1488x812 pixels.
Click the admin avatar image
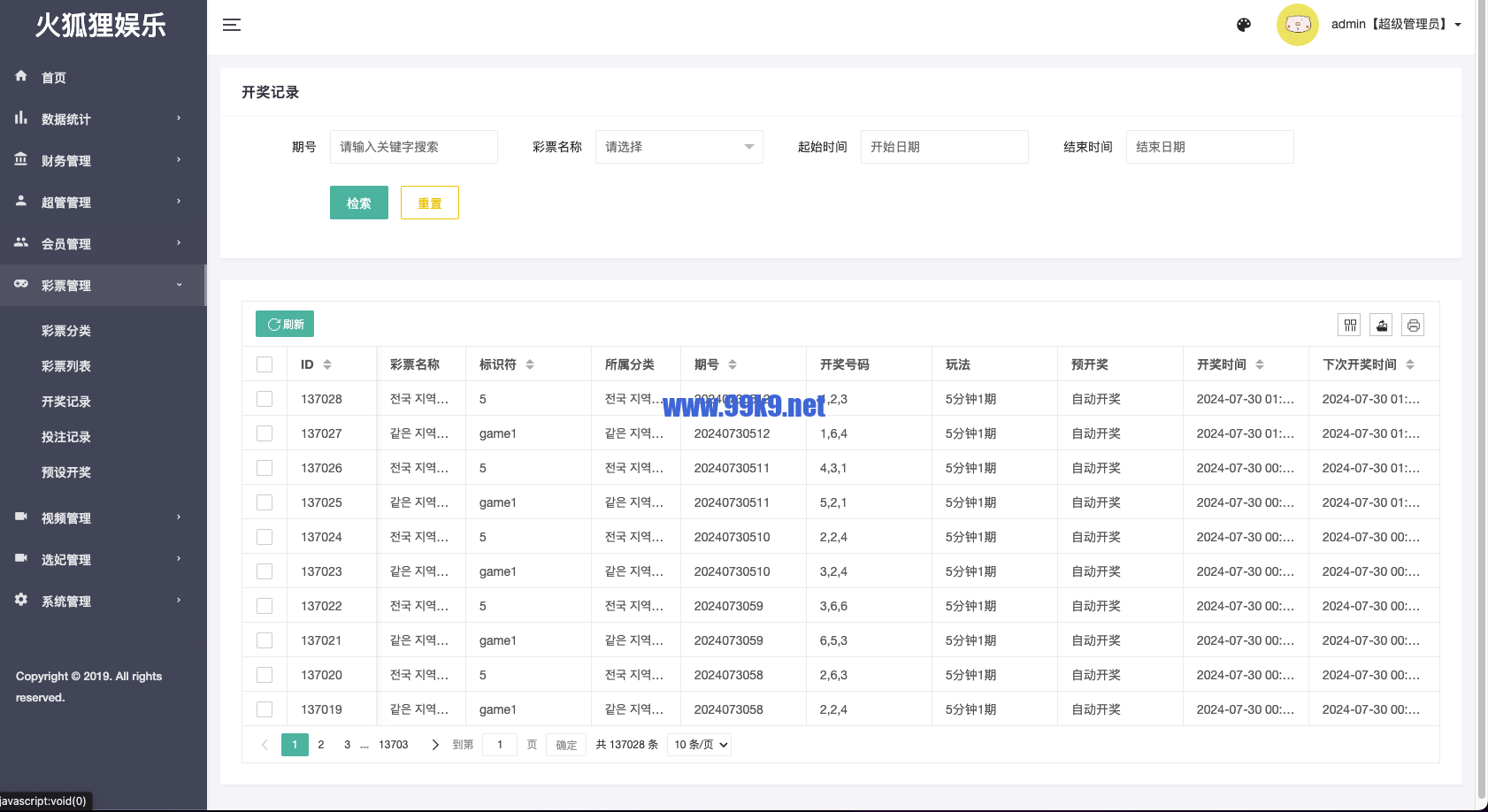click(1298, 25)
